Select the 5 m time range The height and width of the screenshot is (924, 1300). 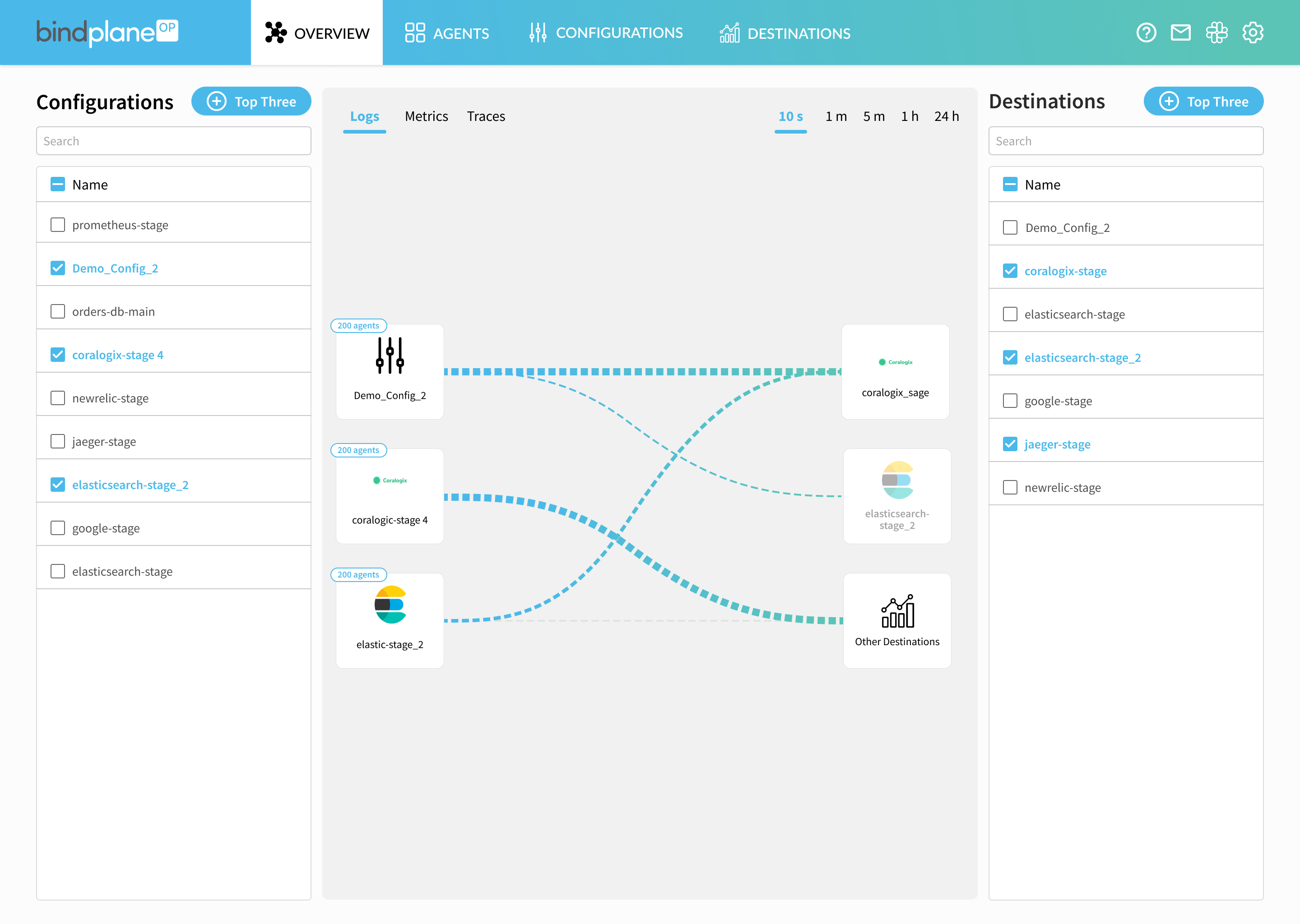click(874, 116)
